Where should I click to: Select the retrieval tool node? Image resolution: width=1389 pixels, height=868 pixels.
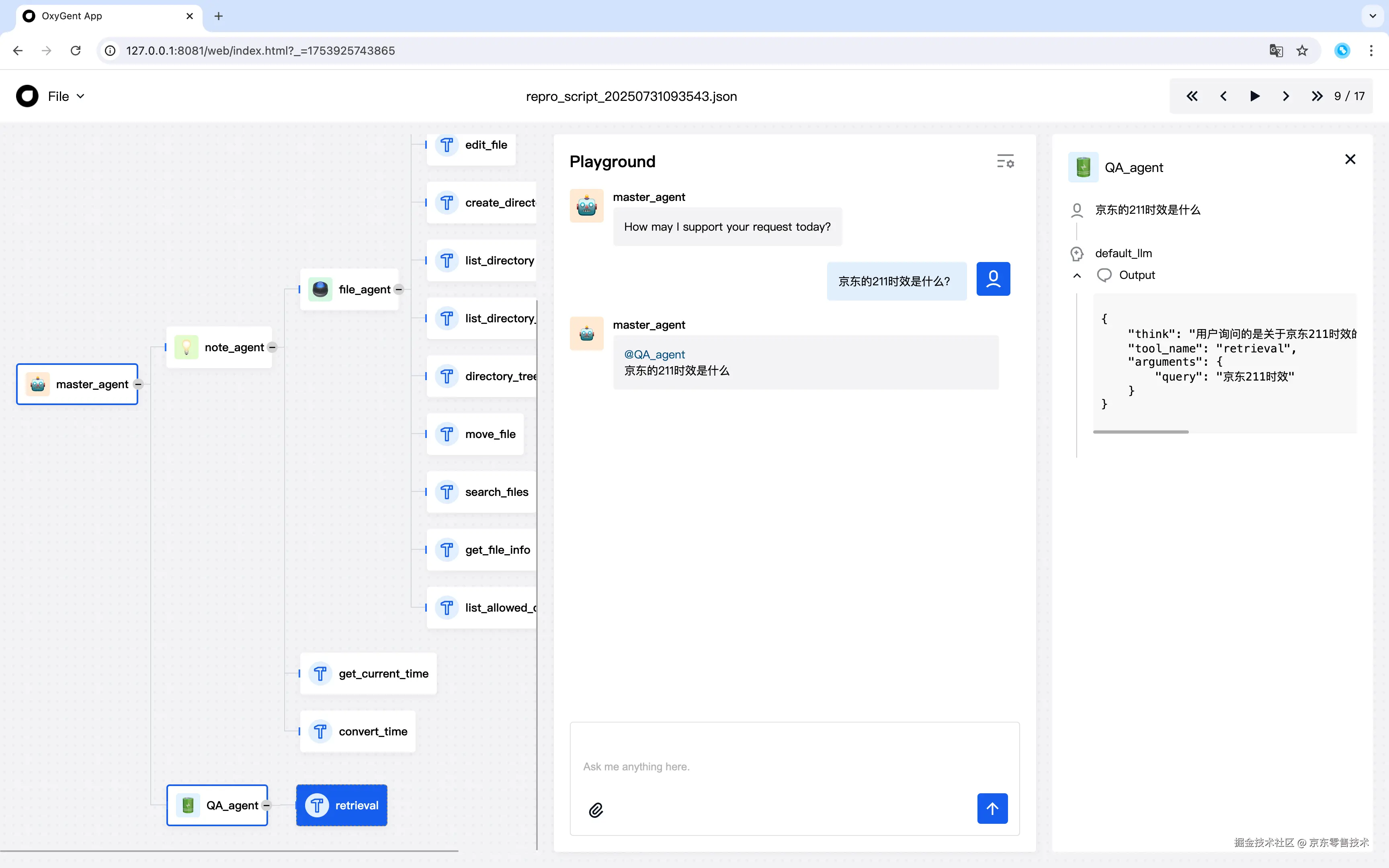[x=342, y=805]
